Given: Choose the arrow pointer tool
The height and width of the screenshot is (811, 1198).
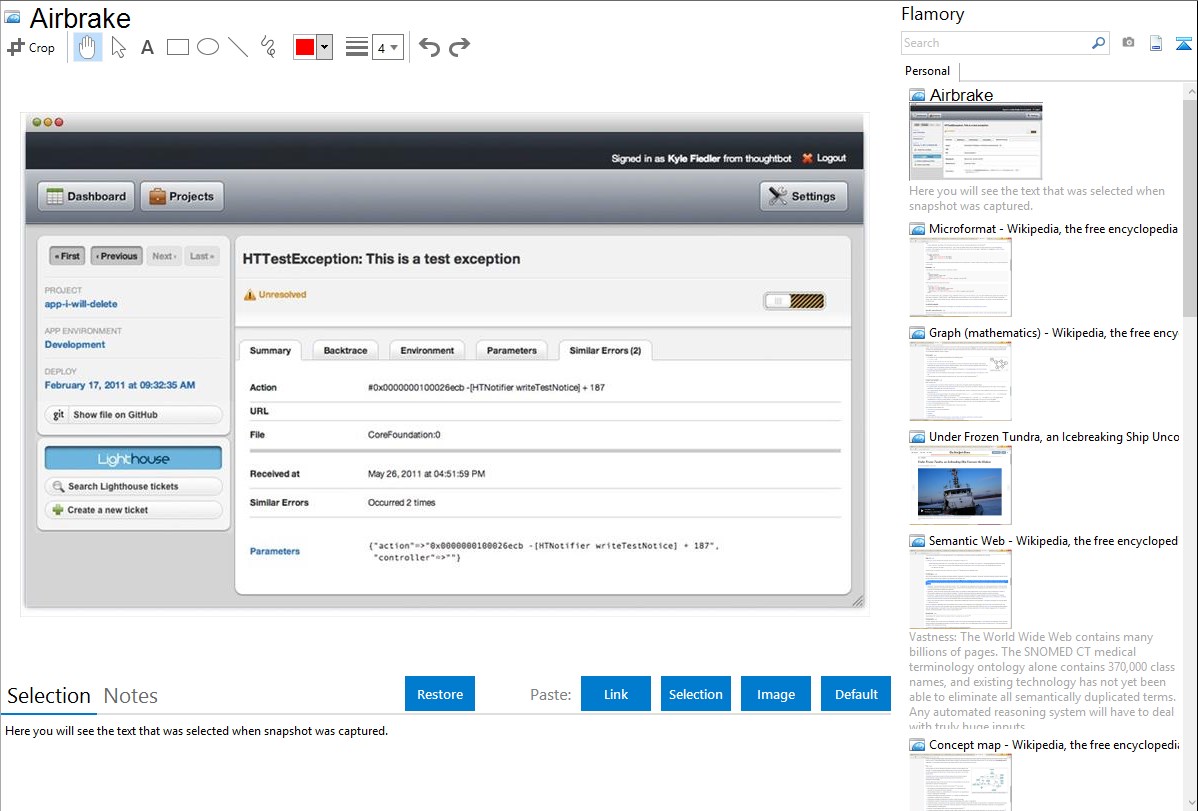Looking at the screenshot, I should pos(118,47).
